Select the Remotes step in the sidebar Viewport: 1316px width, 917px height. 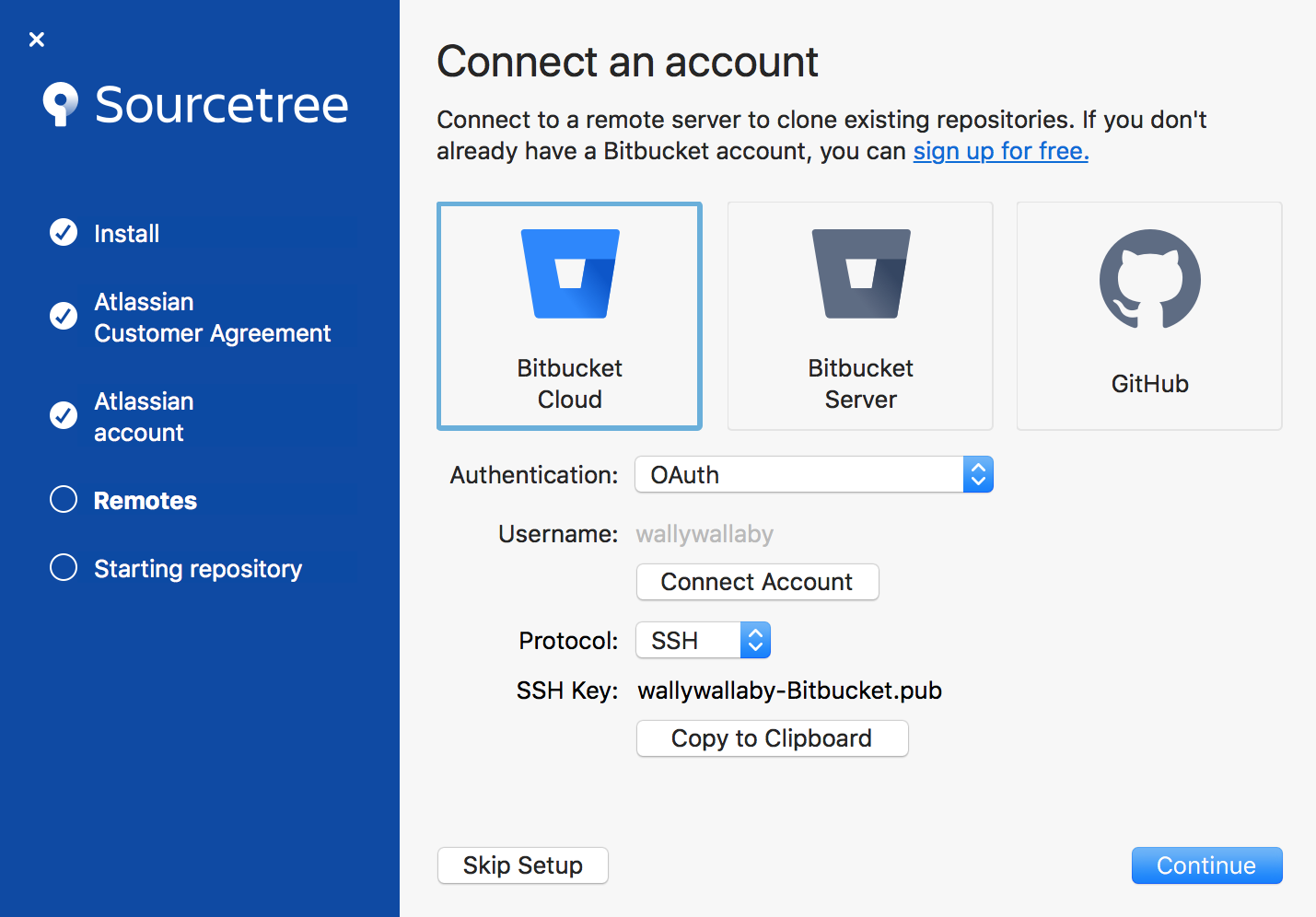point(145,500)
